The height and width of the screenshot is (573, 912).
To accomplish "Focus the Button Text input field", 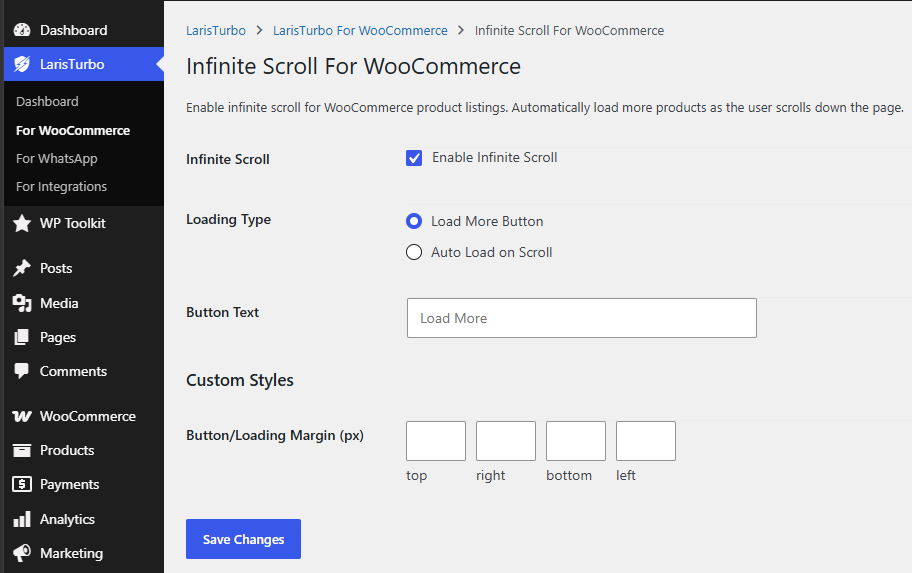I will pos(582,318).
